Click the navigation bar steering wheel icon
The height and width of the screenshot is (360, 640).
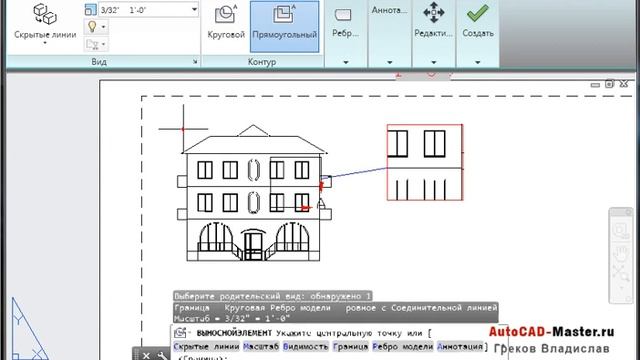click(x=620, y=231)
